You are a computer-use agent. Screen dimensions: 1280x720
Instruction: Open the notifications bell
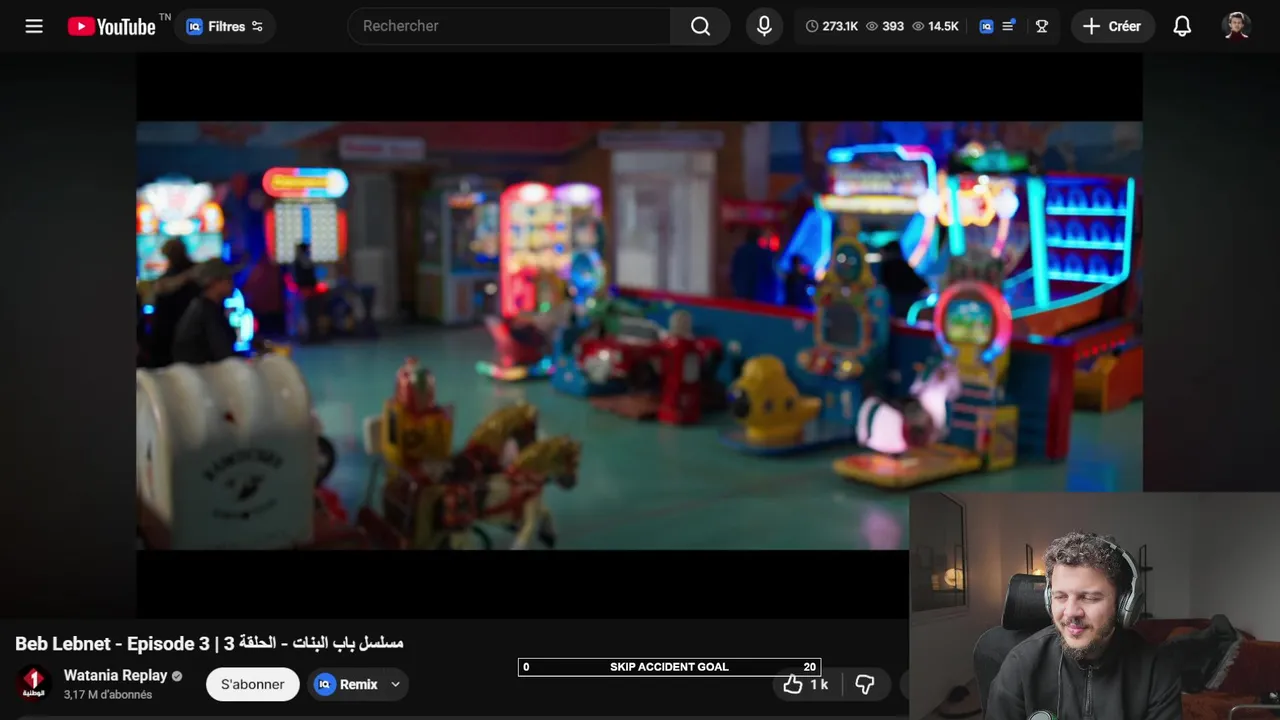pos(1182,26)
